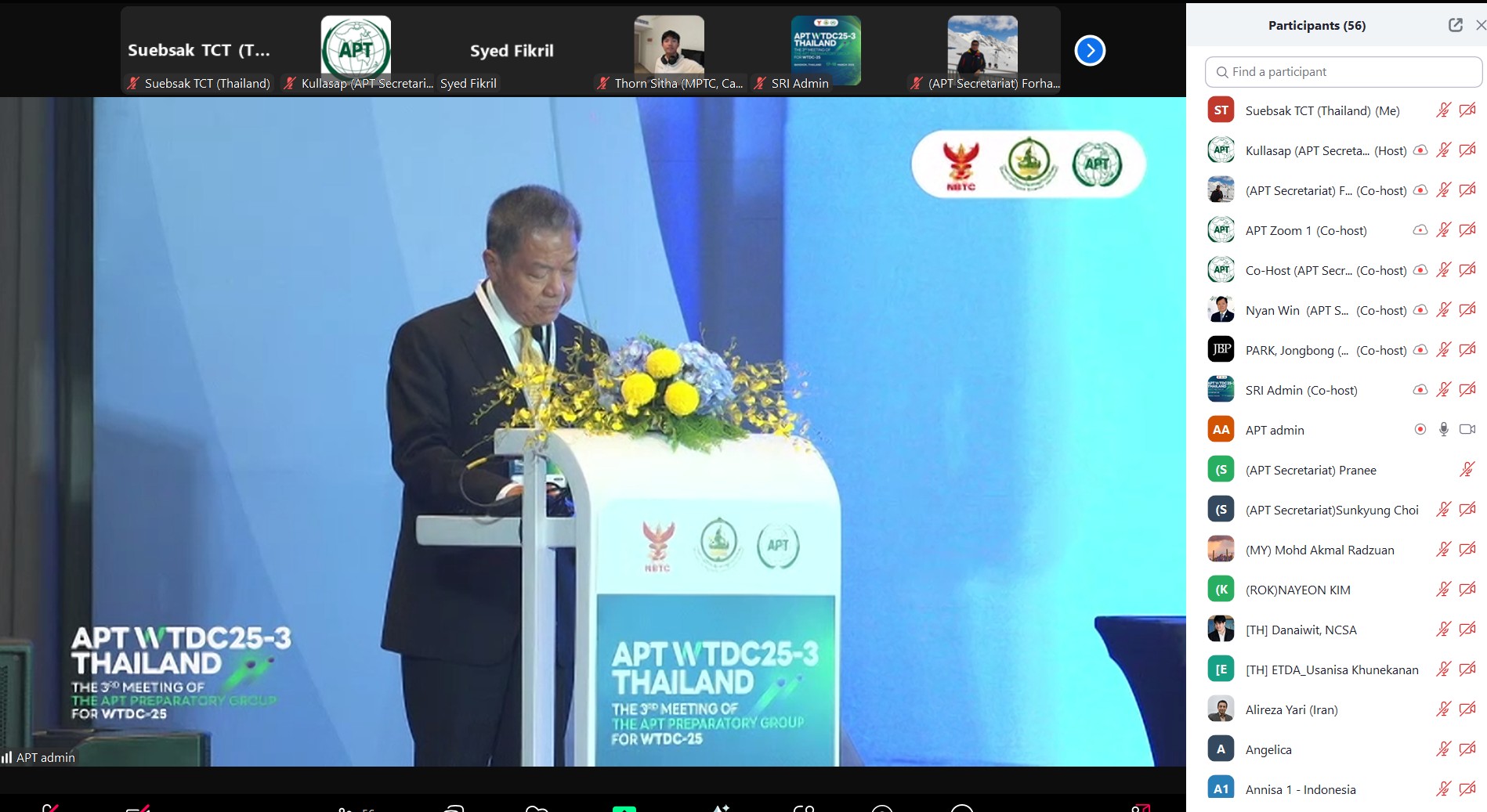The width and height of the screenshot is (1487, 812).
Task: Click red recording dot on APT admin row
Action: pyautogui.click(x=1420, y=429)
